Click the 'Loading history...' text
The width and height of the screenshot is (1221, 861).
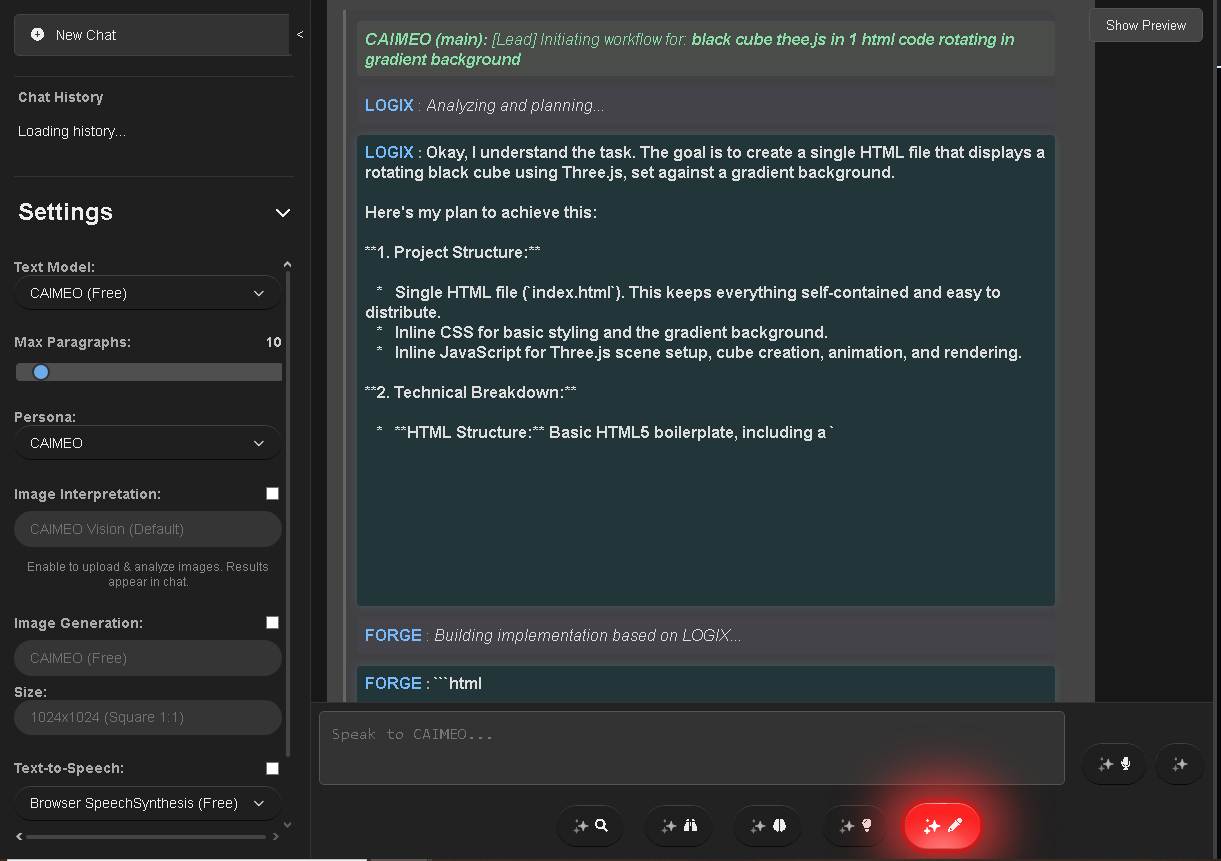(72, 131)
